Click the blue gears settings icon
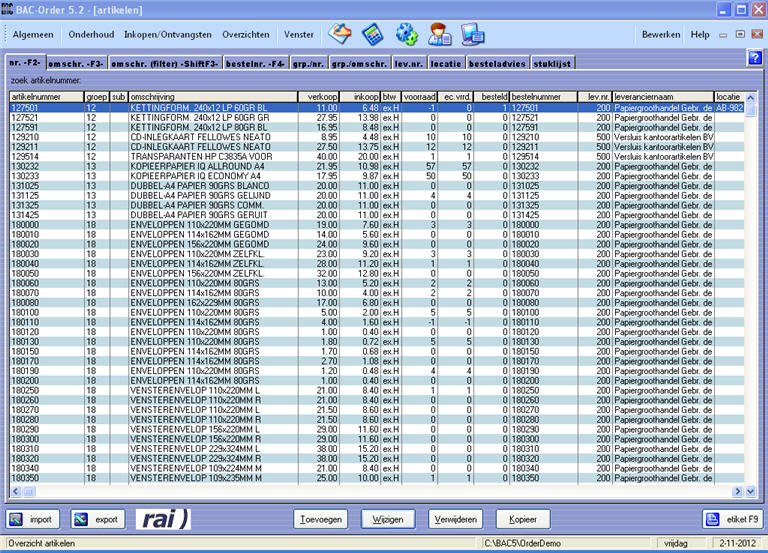The width and height of the screenshot is (768, 553). click(406, 34)
